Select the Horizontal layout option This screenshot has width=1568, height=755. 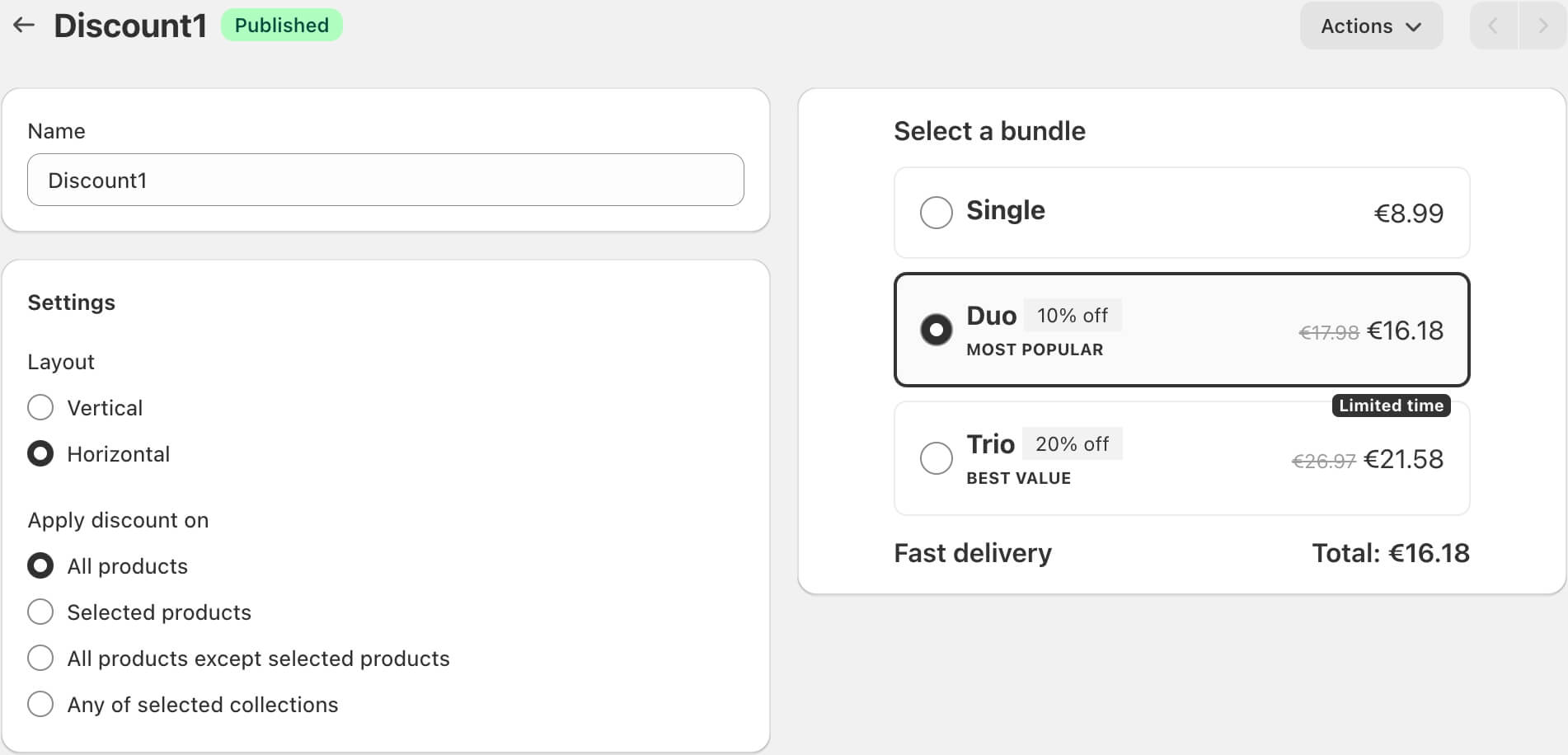click(x=40, y=453)
